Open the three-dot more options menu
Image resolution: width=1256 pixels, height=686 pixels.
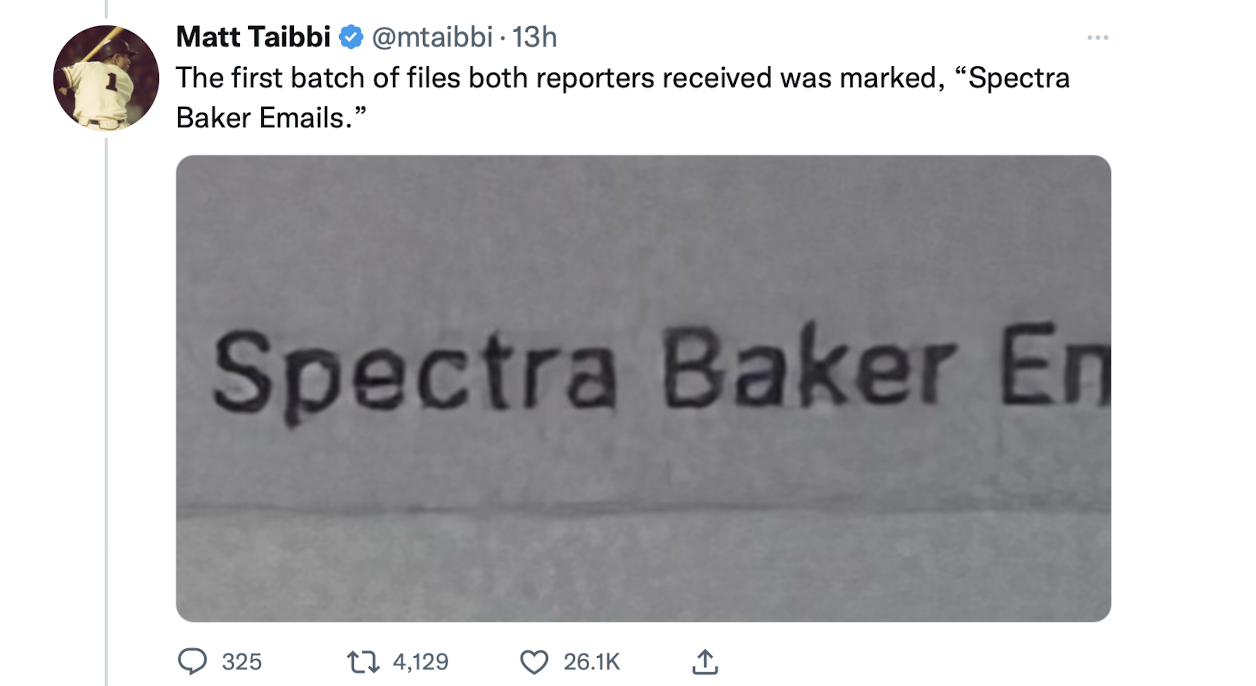[x=1098, y=38]
